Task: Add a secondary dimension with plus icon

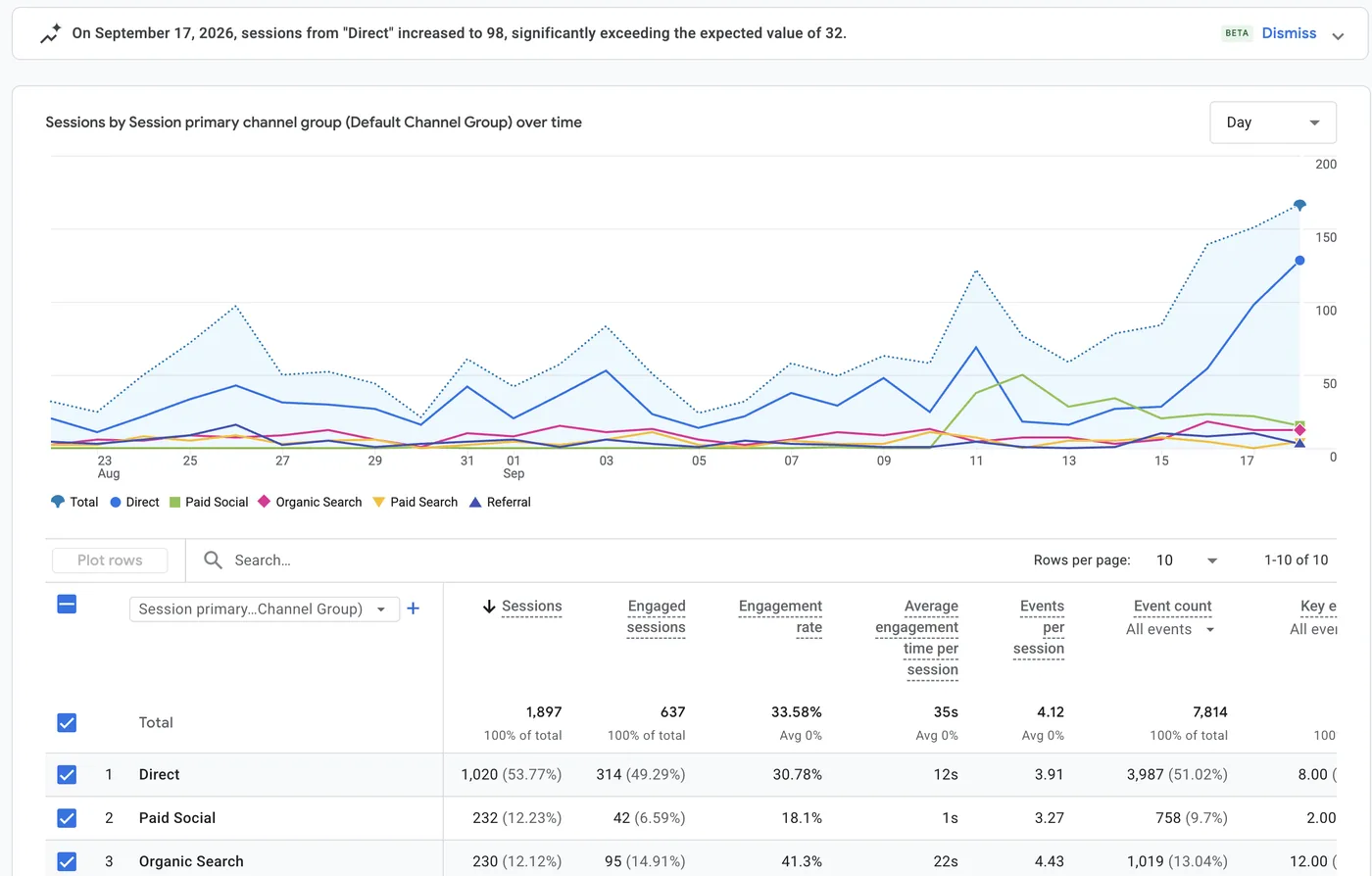Action: (414, 608)
